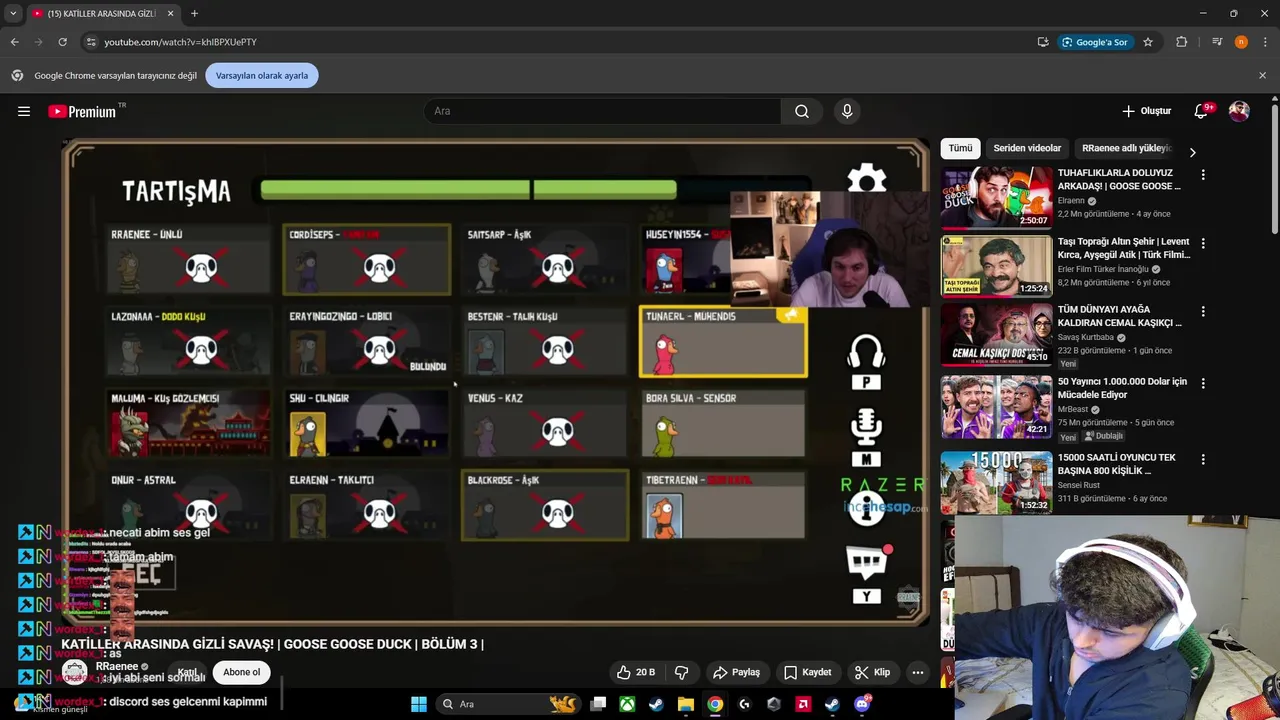Close the active YouTube browser tab

[170, 14]
